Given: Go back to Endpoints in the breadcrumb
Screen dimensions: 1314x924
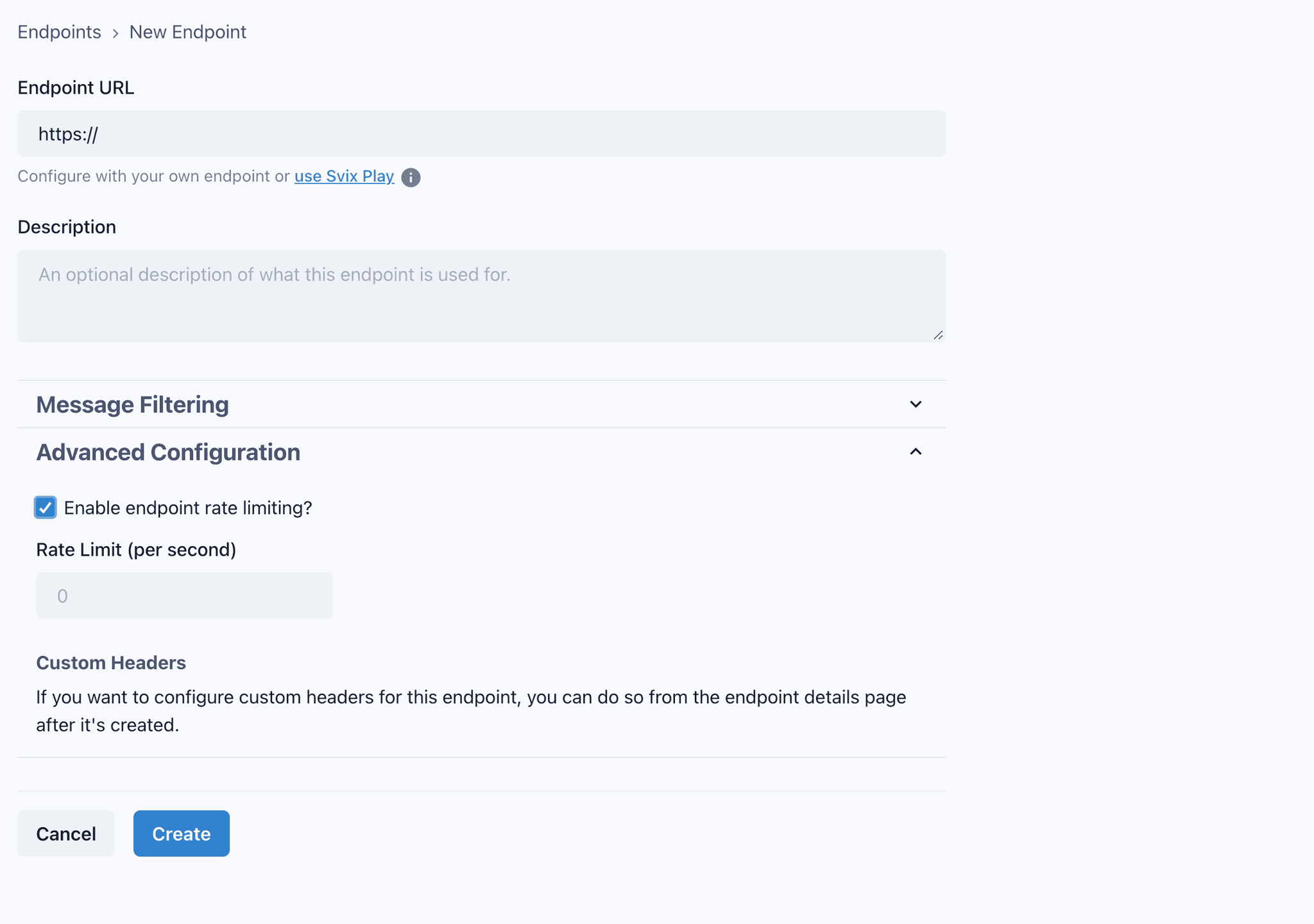Looking at the screenshot, I should 59,32.
